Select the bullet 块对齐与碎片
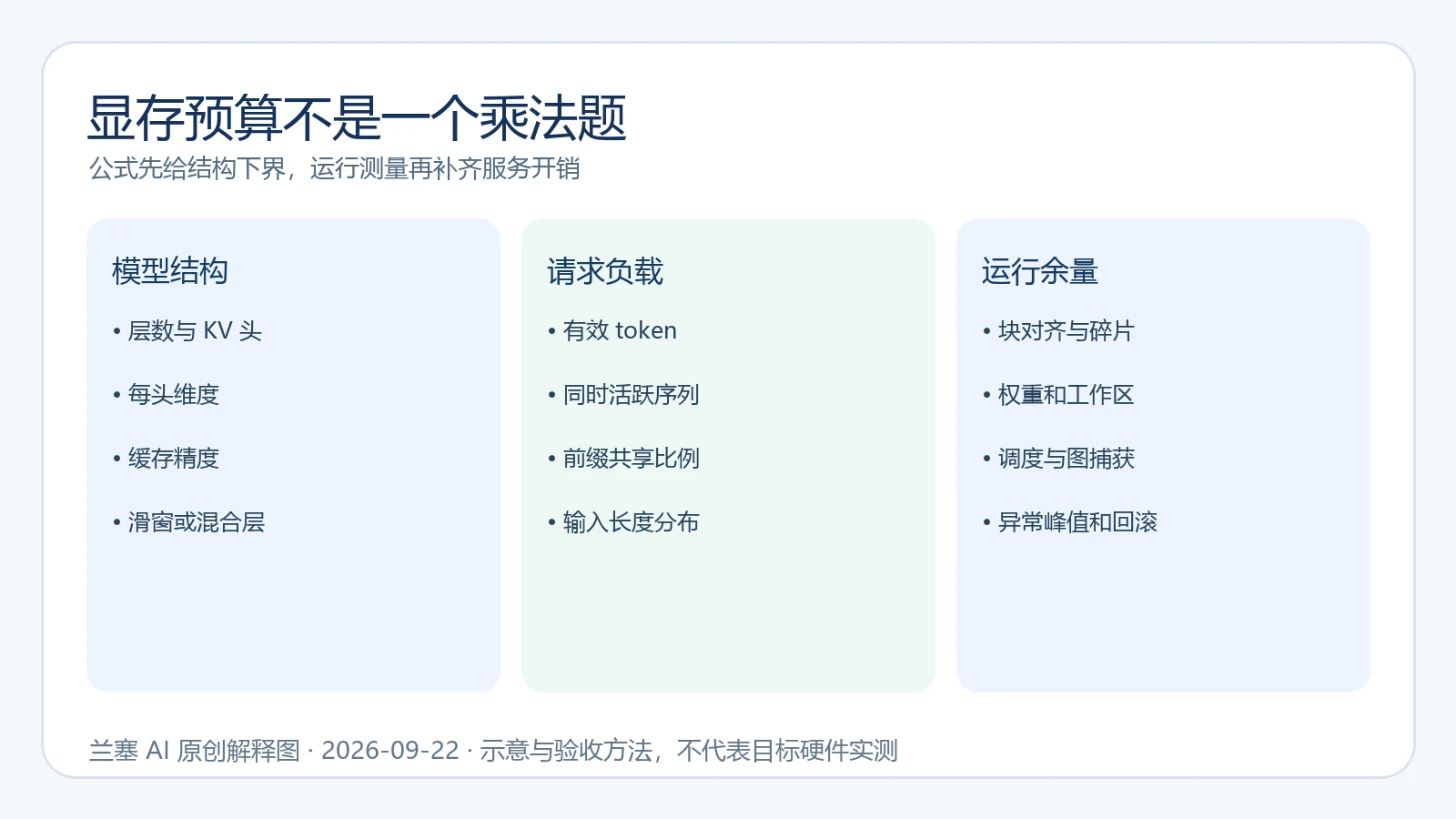1456x819 pixels. click(1058, 331)
